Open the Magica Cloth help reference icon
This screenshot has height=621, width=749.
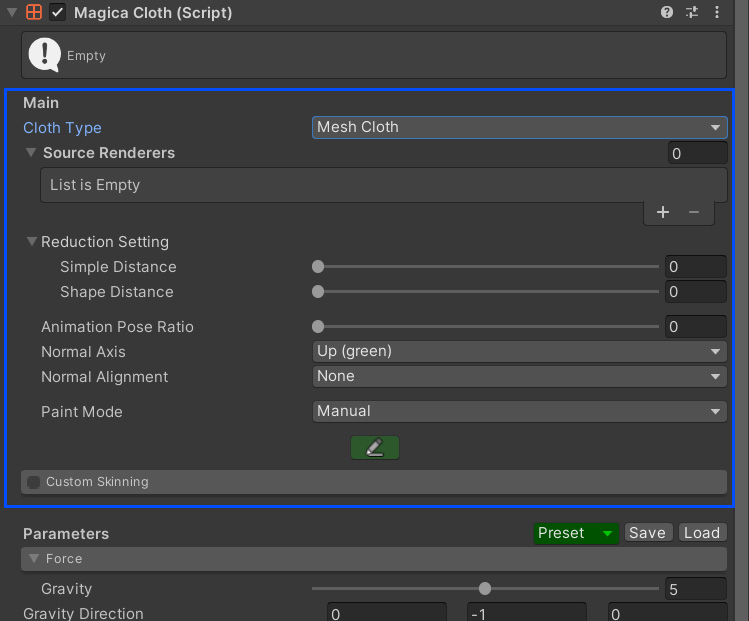667,12
